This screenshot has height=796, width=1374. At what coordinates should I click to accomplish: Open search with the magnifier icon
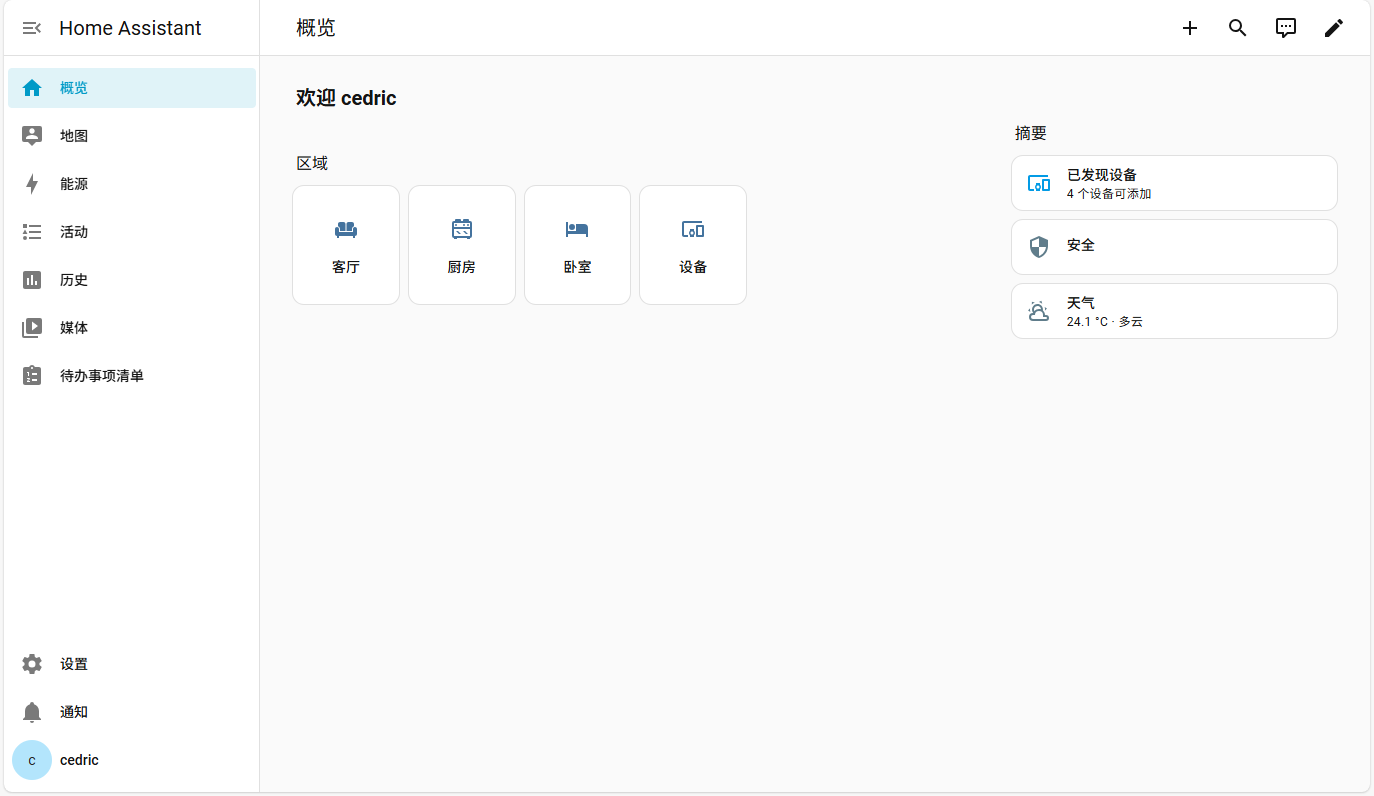(1238, 28)
